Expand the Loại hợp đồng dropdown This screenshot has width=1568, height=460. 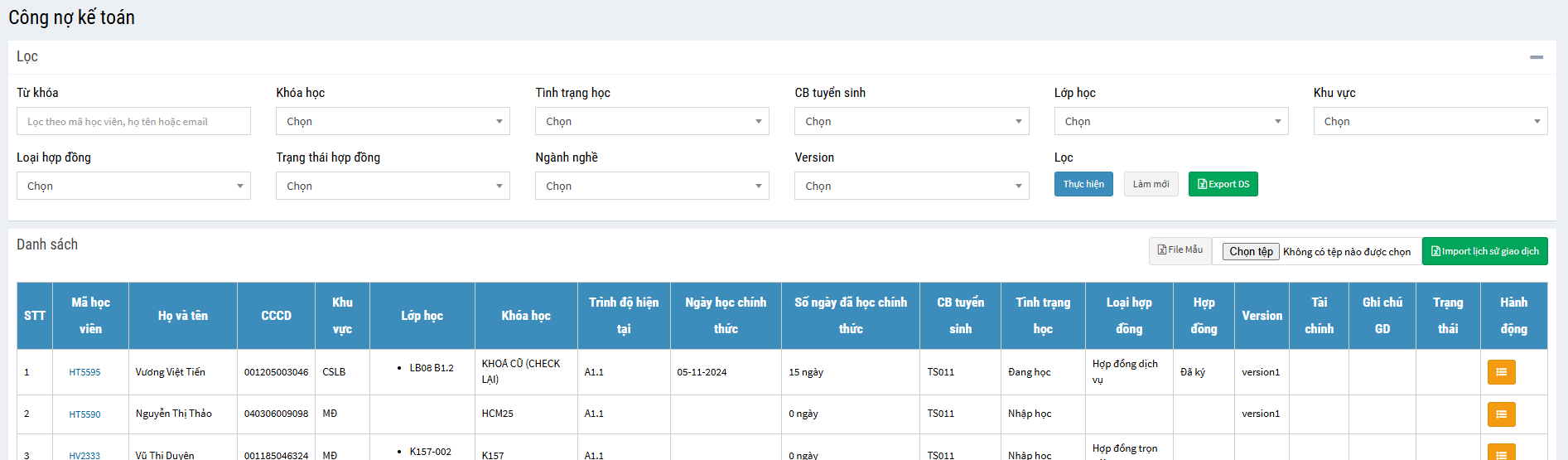pos(133,186)
